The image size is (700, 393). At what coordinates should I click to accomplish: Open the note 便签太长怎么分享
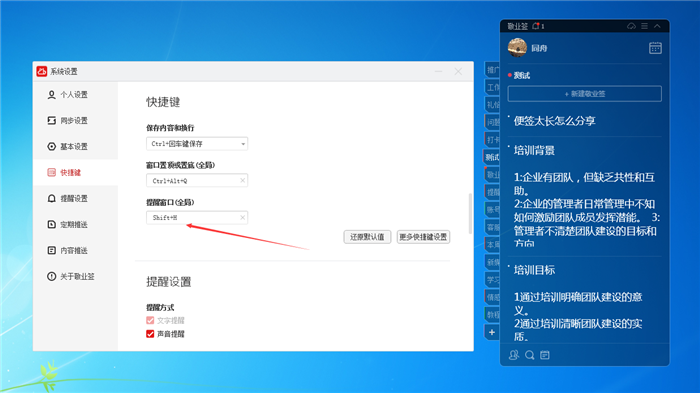pyautogui.click(x=554, y=121)
